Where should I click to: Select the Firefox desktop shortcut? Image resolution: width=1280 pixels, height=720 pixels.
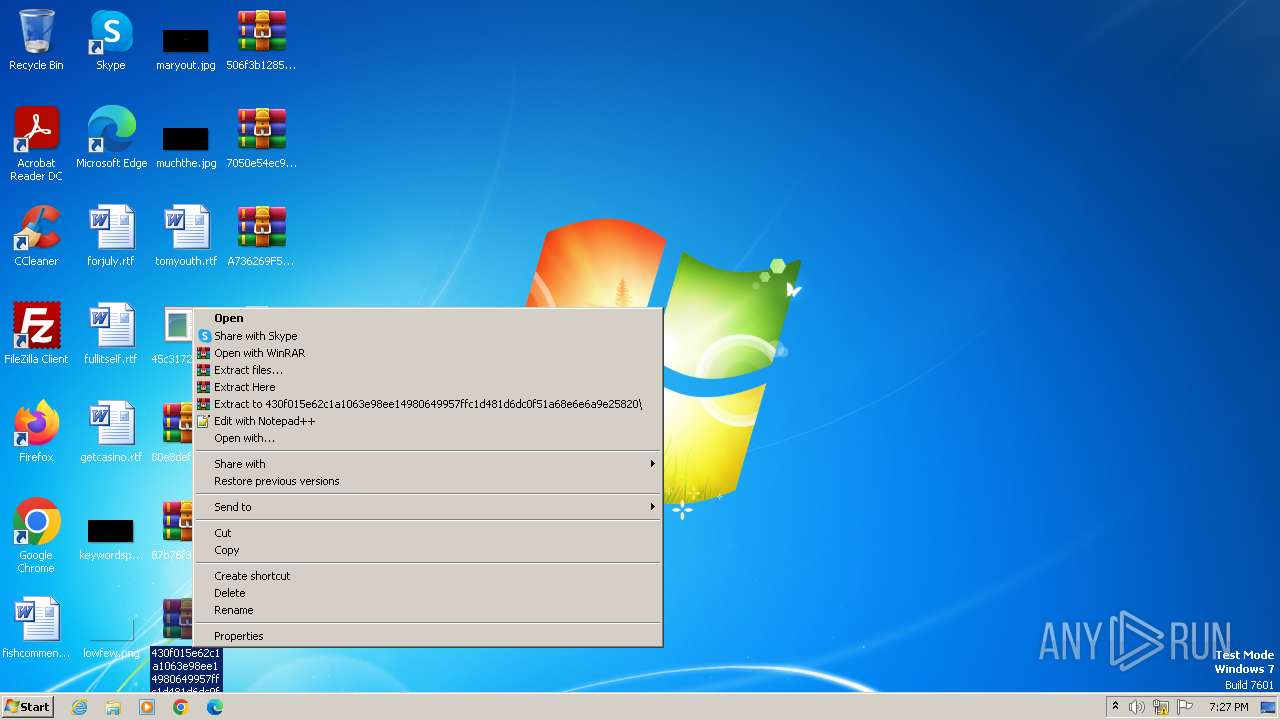[36, 432]
